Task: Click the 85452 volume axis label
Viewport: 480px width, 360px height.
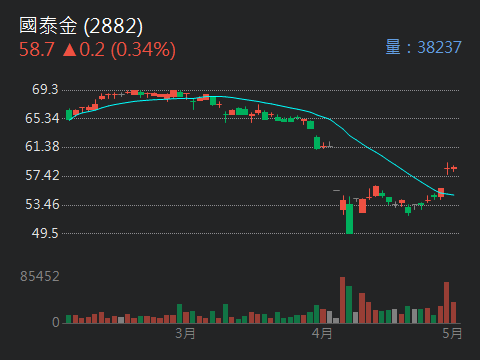Action: (x=40, y=276)
